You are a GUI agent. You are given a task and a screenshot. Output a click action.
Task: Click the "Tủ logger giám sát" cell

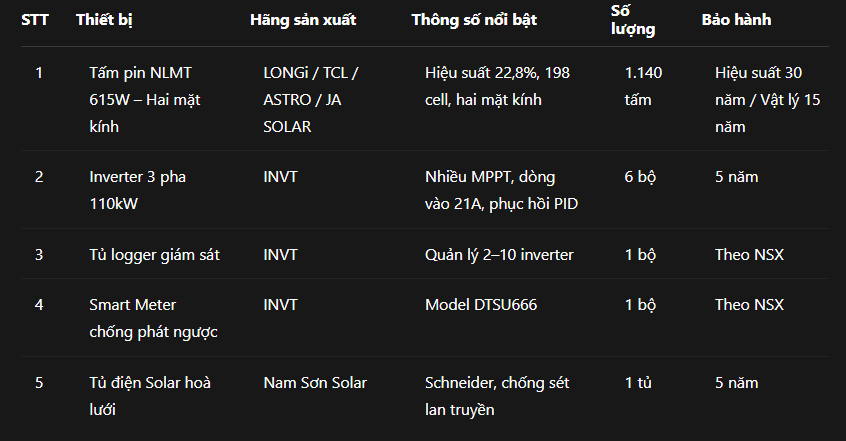pos(154,254)
